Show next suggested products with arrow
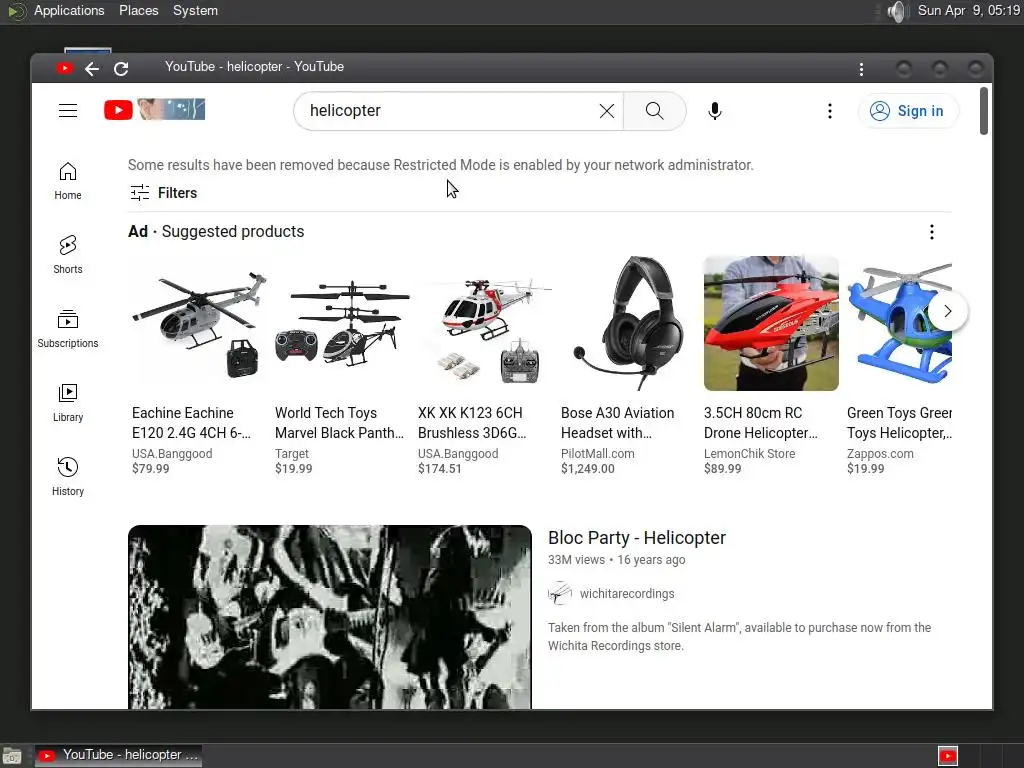Viewport: 1024px width, 768px height. pos(947,312)
